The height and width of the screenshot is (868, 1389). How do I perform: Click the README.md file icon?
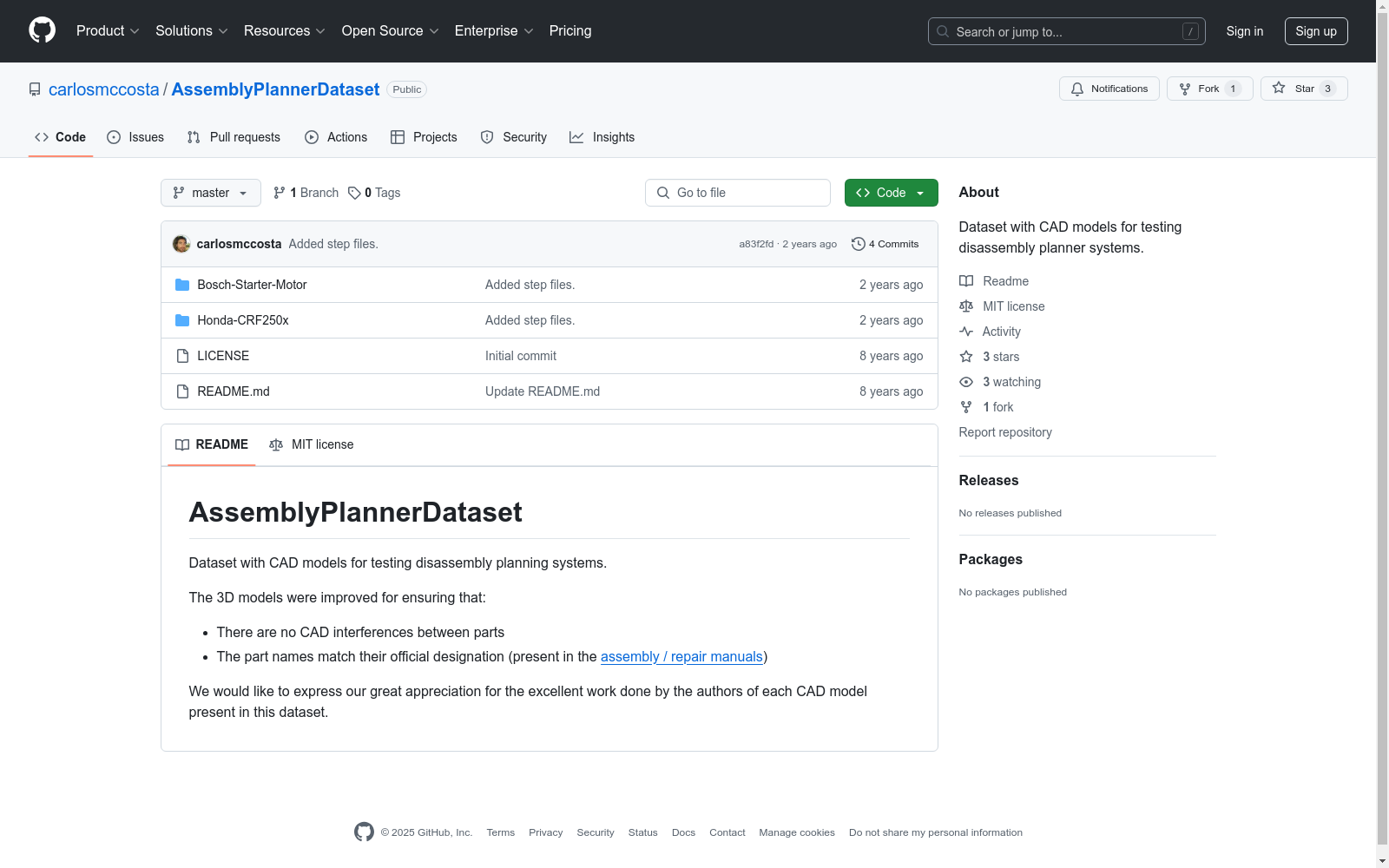click(182, 391)
